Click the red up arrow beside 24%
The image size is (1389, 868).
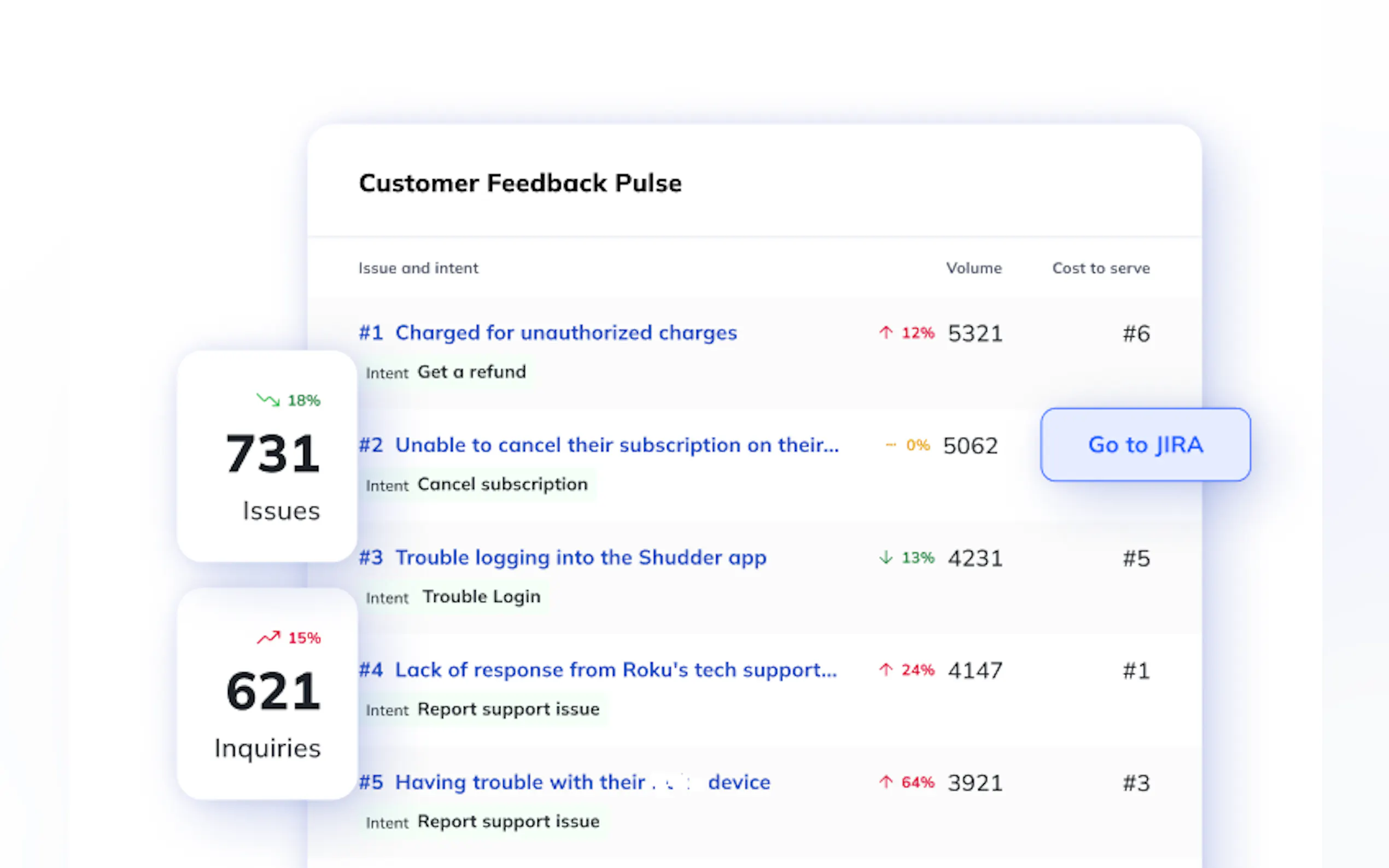click(x=886, y=670)
